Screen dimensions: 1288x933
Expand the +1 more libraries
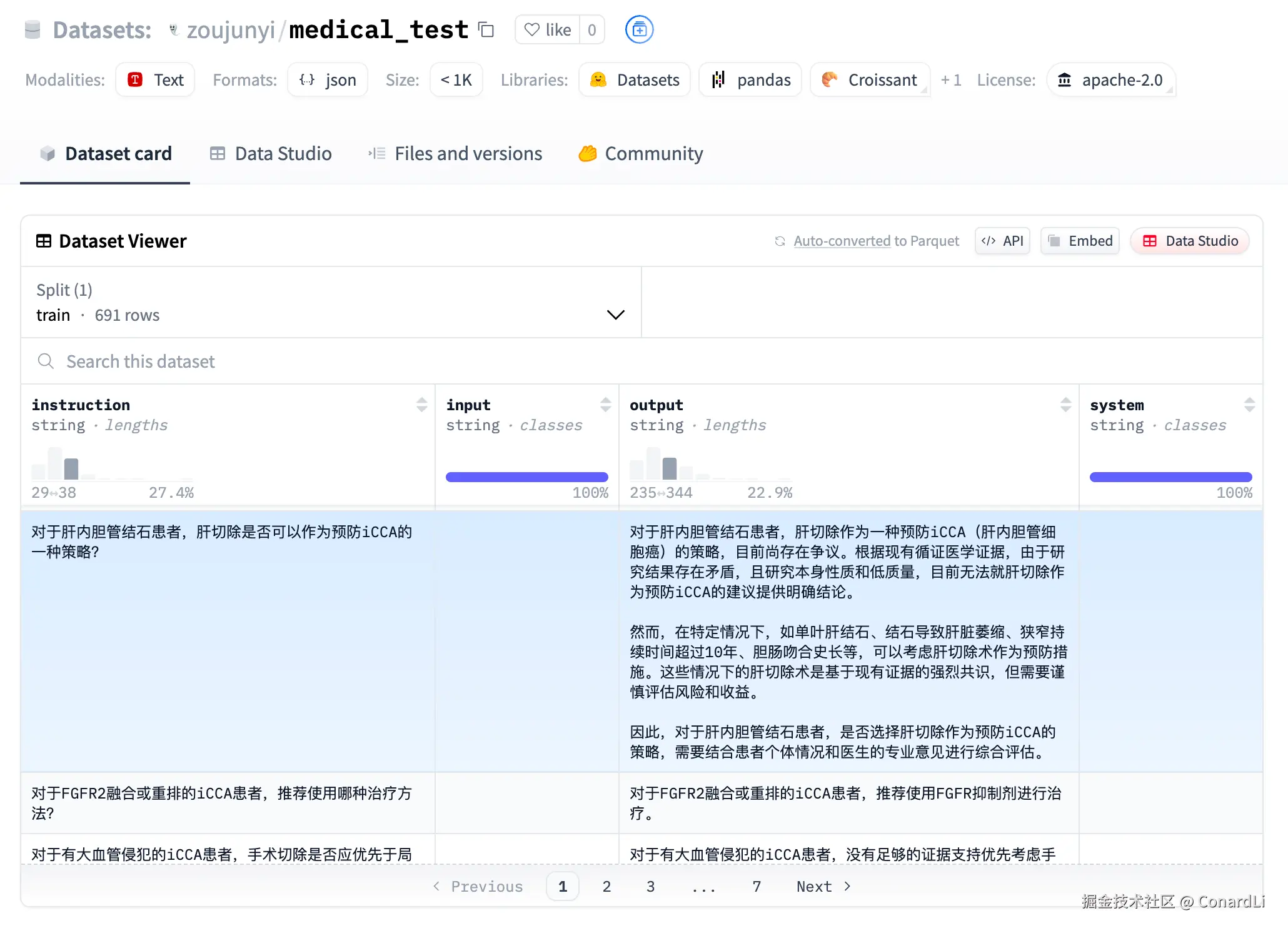tap(951, 80)
